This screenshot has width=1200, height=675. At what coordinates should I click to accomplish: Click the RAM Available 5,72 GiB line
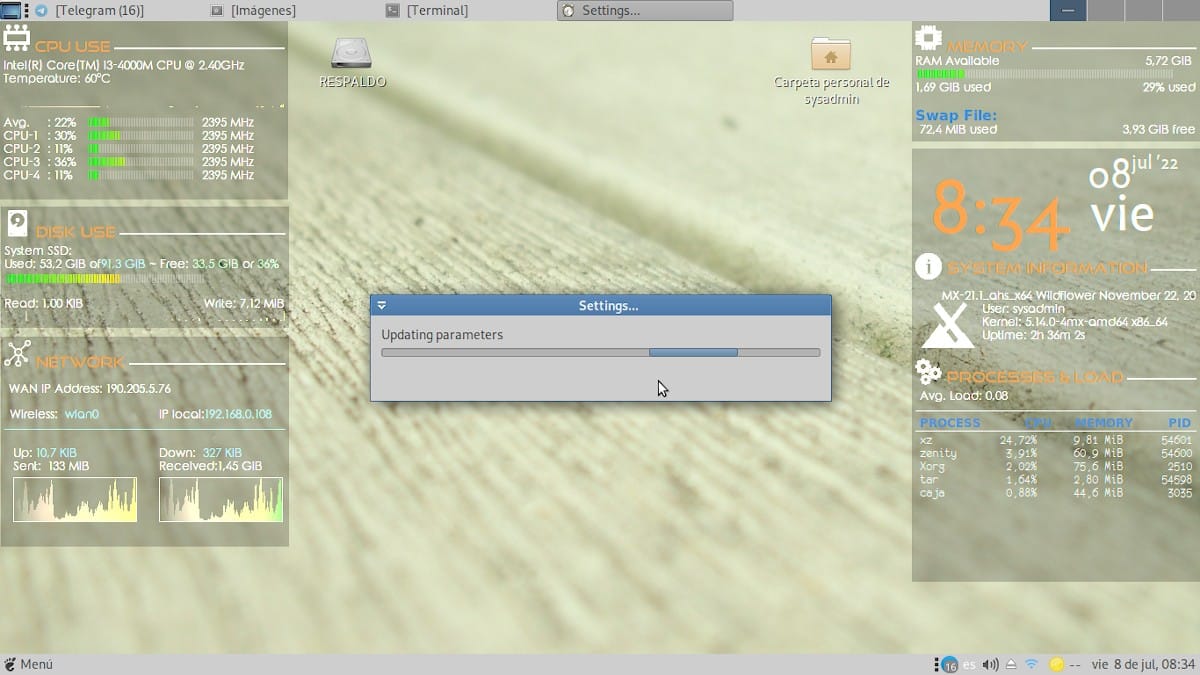(1055, 61)
